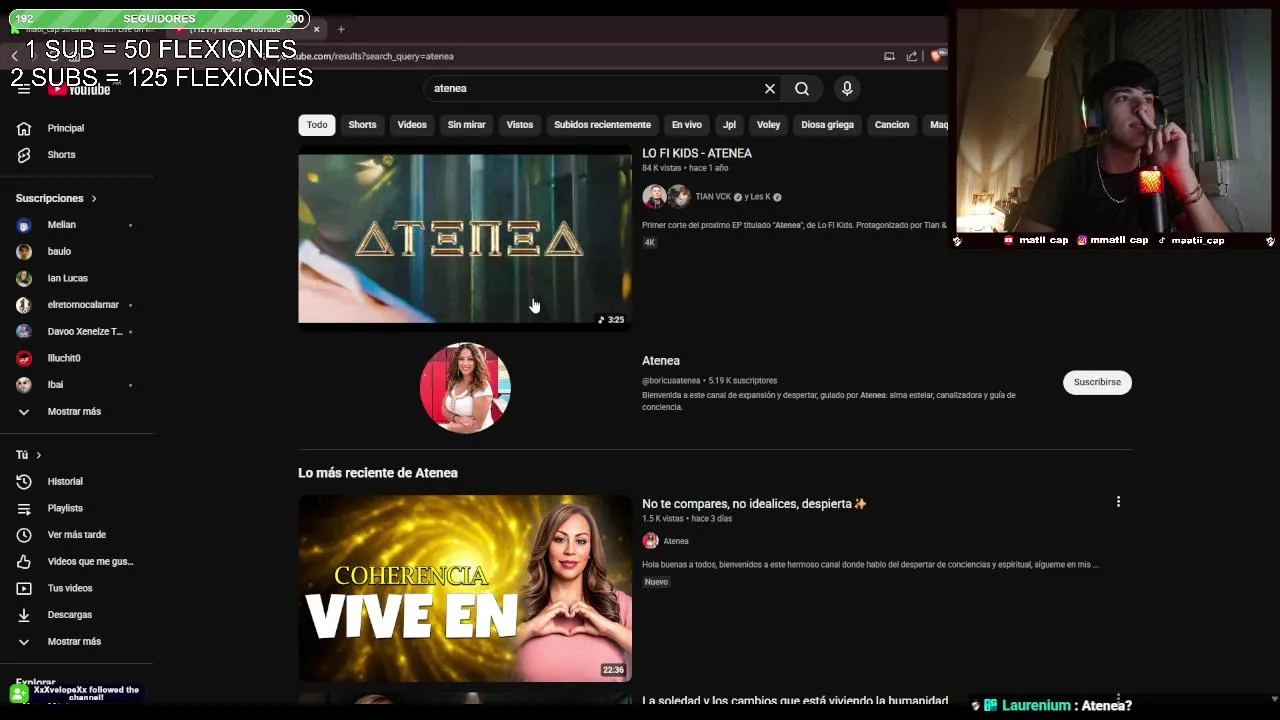The image size is (1280, 720).
Task: Click TIAN VCK channel avatar under LO FI KIDS
Action: click(x=654, y=197)
